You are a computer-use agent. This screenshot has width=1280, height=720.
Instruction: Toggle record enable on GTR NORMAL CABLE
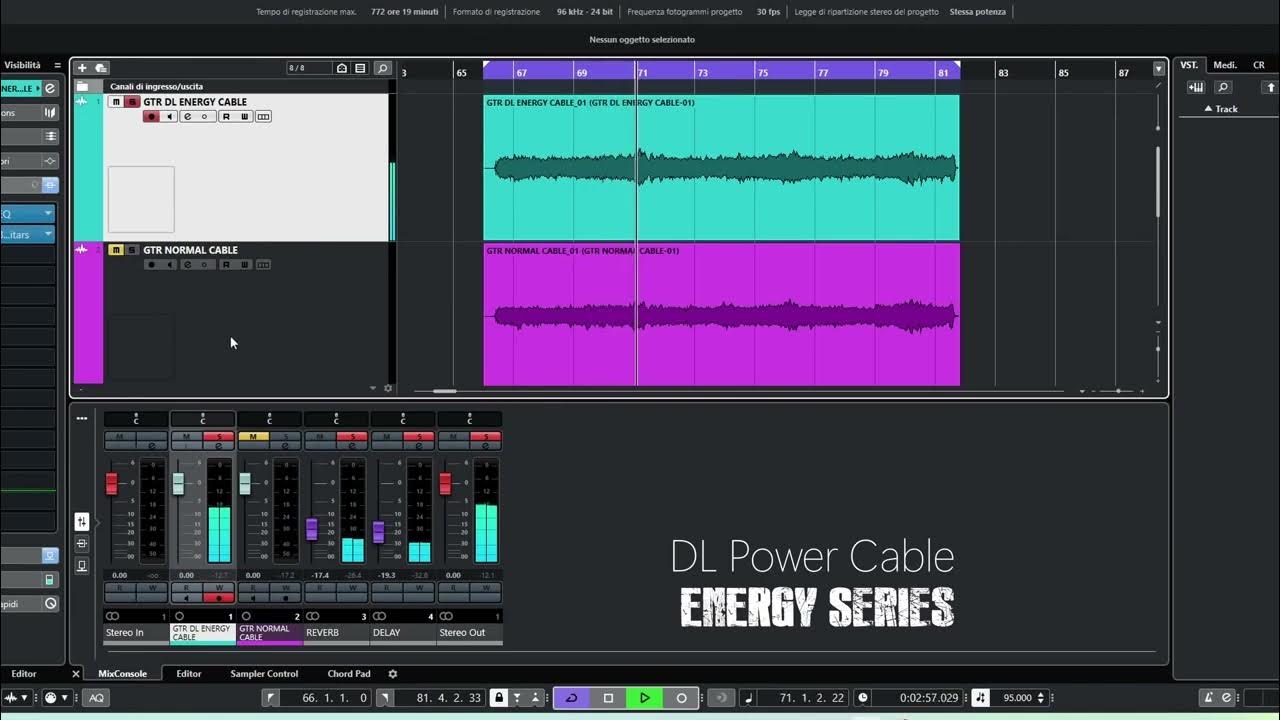tap(151, 265)
